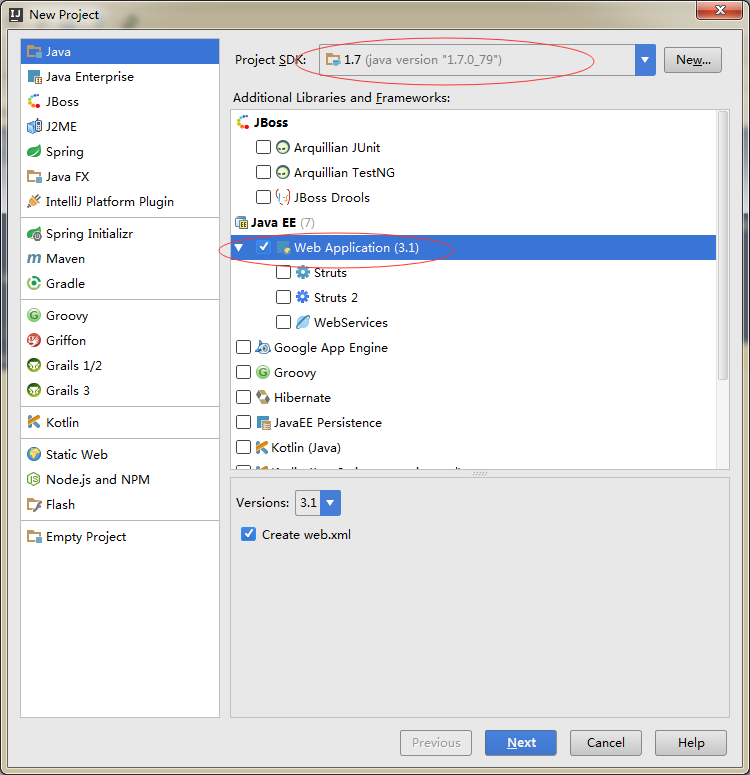Click the Grails 3 icon
The width and height of the screenshot is (750, 775).
coord(34,390)
